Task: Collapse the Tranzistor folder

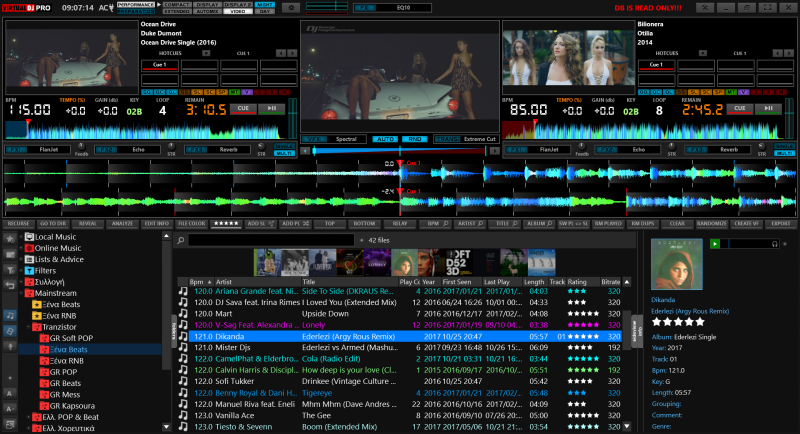Action: tap(29, 326)
